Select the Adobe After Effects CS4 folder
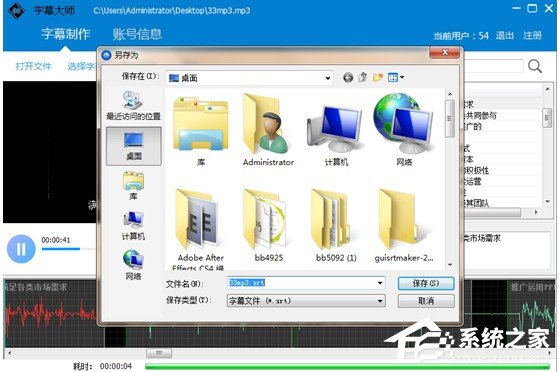559x372 pixels. [201, 229]
